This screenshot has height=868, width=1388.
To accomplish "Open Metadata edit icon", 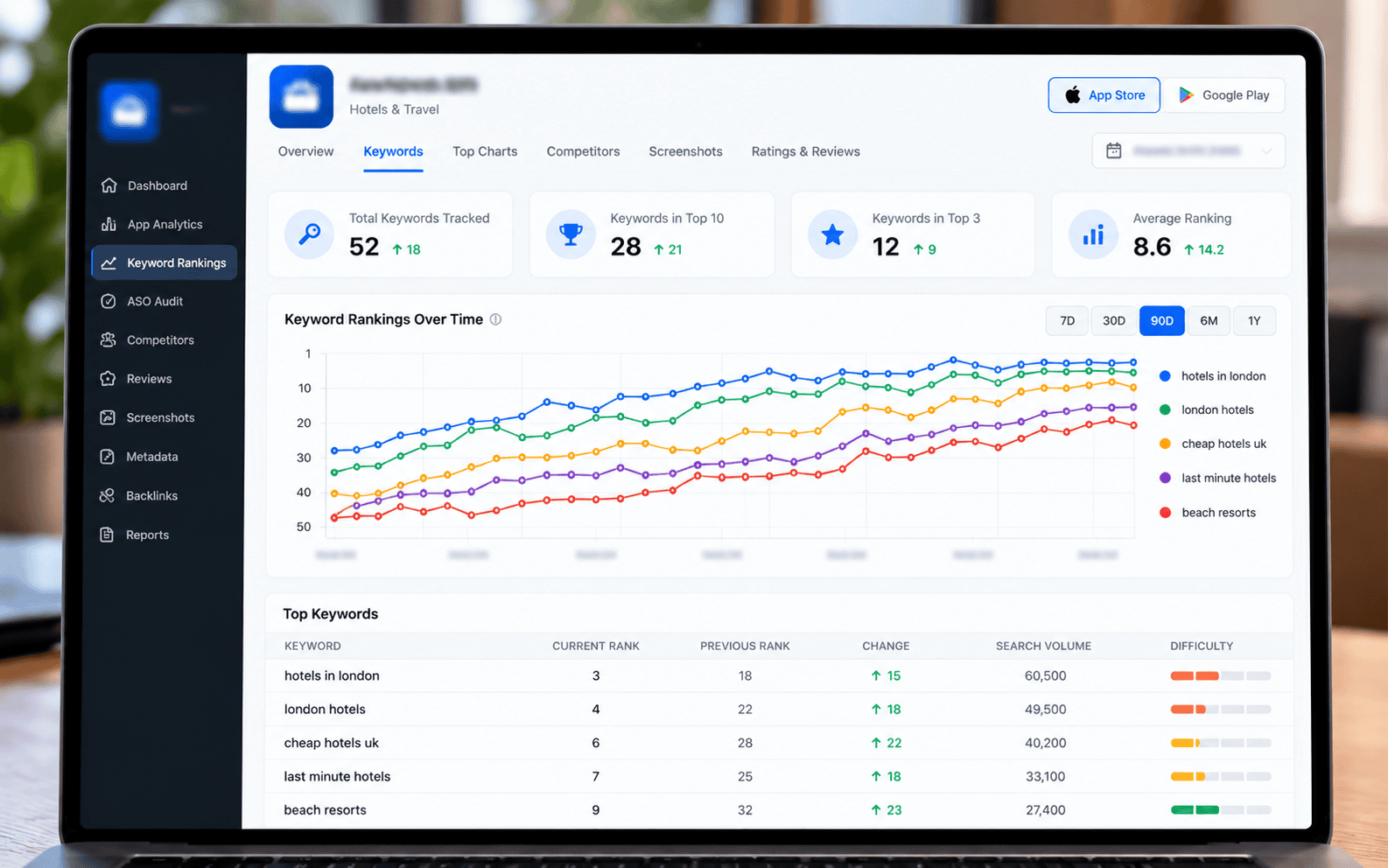I will coord(107,456).
